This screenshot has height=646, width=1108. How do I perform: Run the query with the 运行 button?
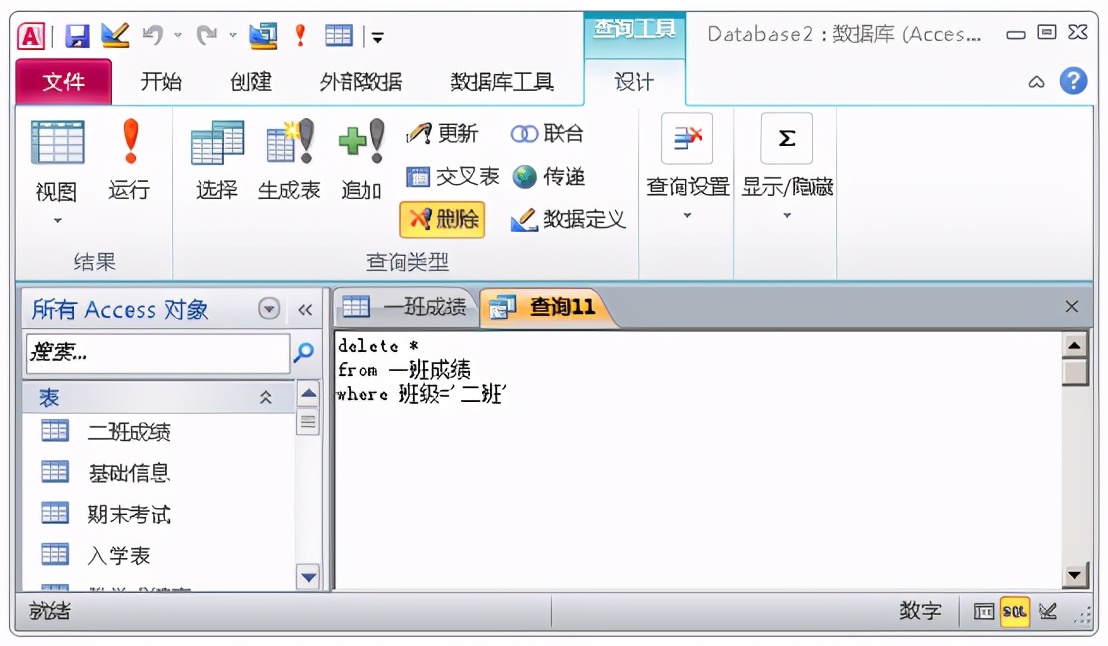[129, 161]
